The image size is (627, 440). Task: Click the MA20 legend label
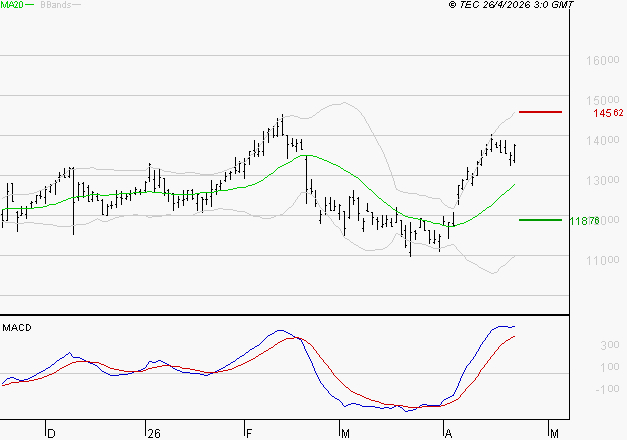12,5
